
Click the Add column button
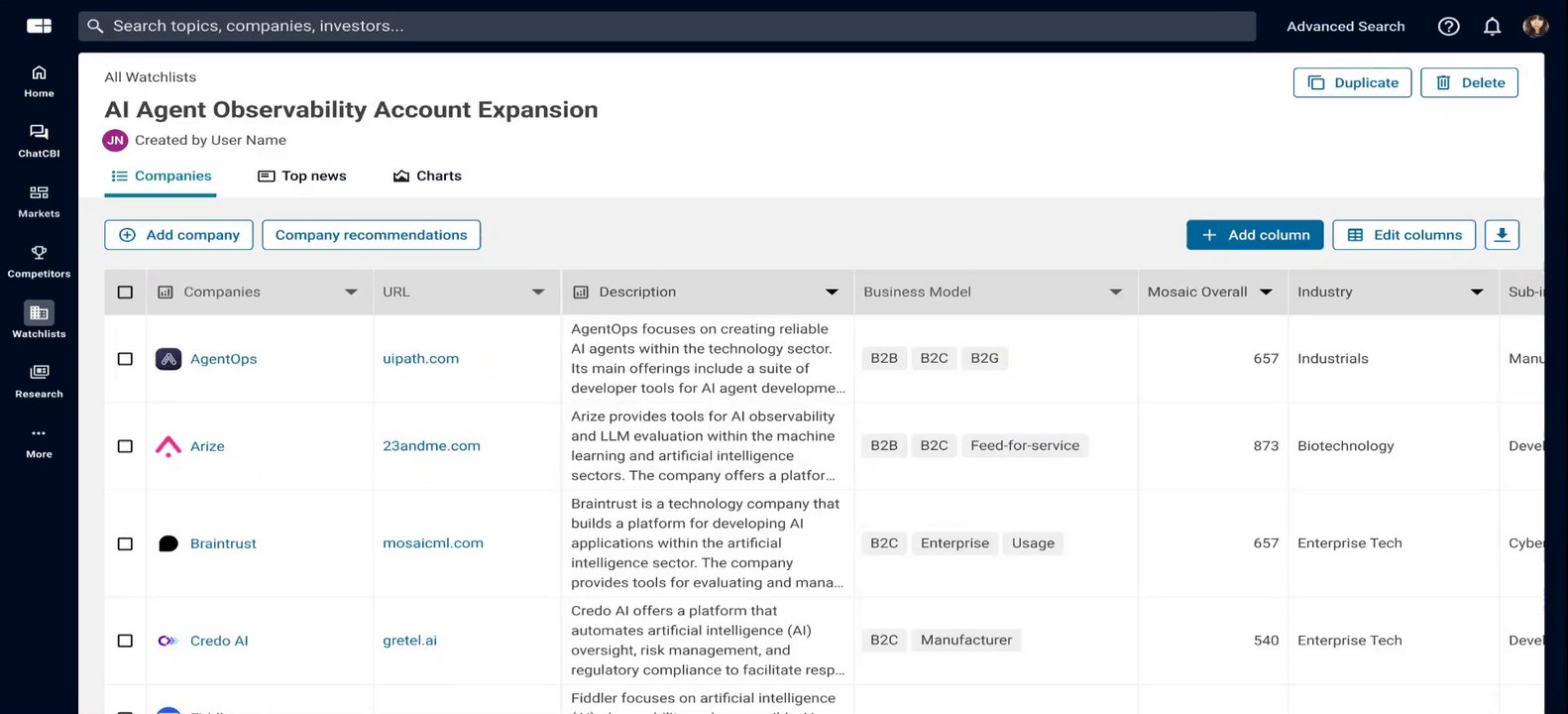click(x=1255, y=235)
